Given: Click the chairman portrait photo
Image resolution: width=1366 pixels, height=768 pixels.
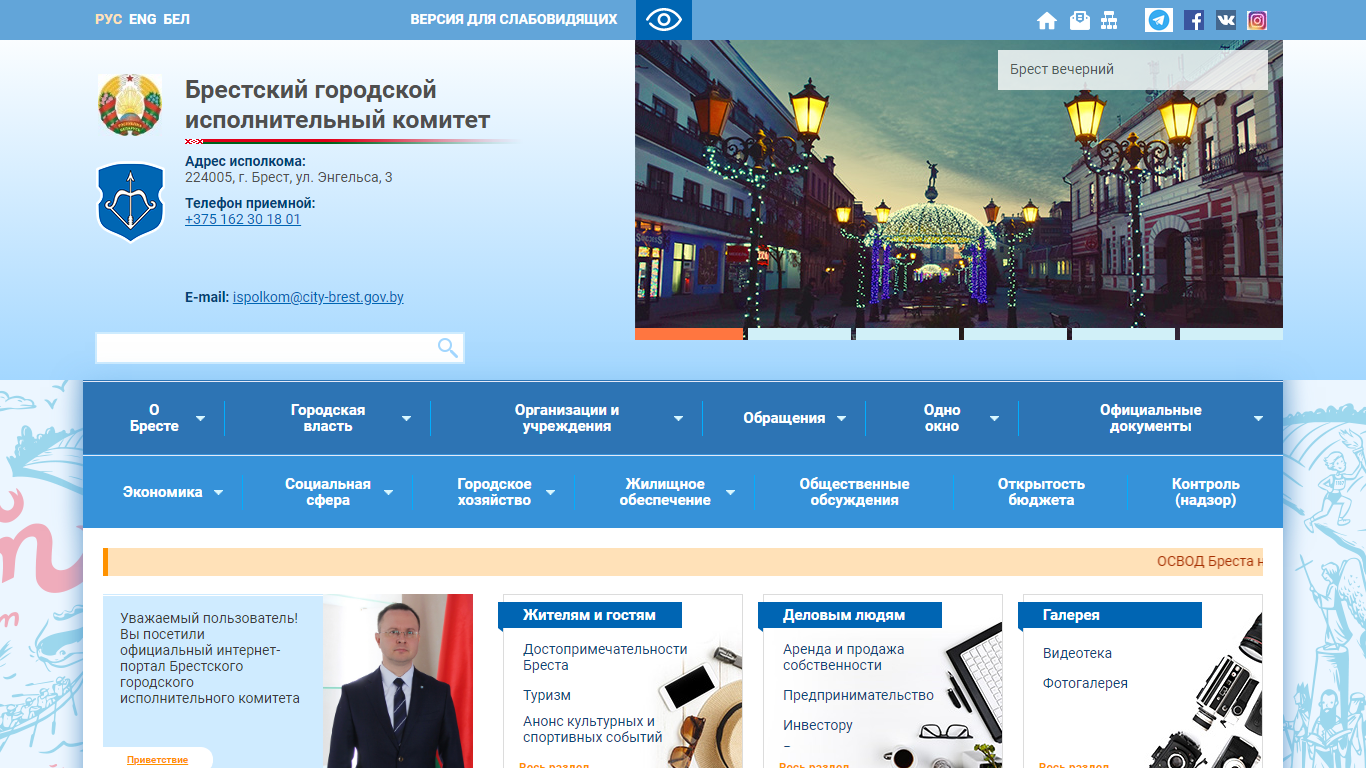Looking at the screenshot, I should coord(398,682).
